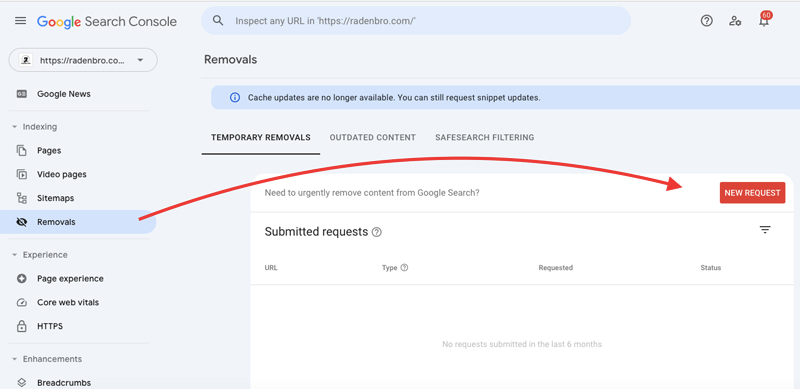Click the Core web vitals gauge icon
The height and width of the screenshot is (389, 800).
21,302
